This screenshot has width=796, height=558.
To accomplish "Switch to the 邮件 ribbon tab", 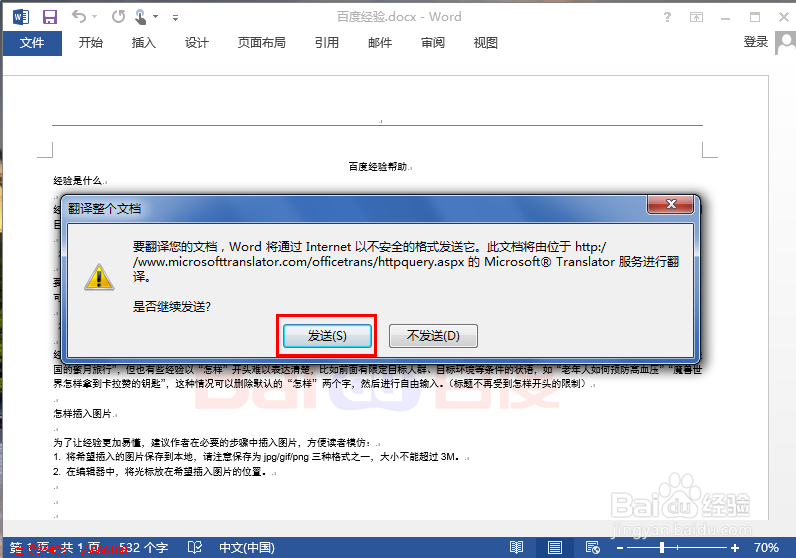I will click(380, 43).
